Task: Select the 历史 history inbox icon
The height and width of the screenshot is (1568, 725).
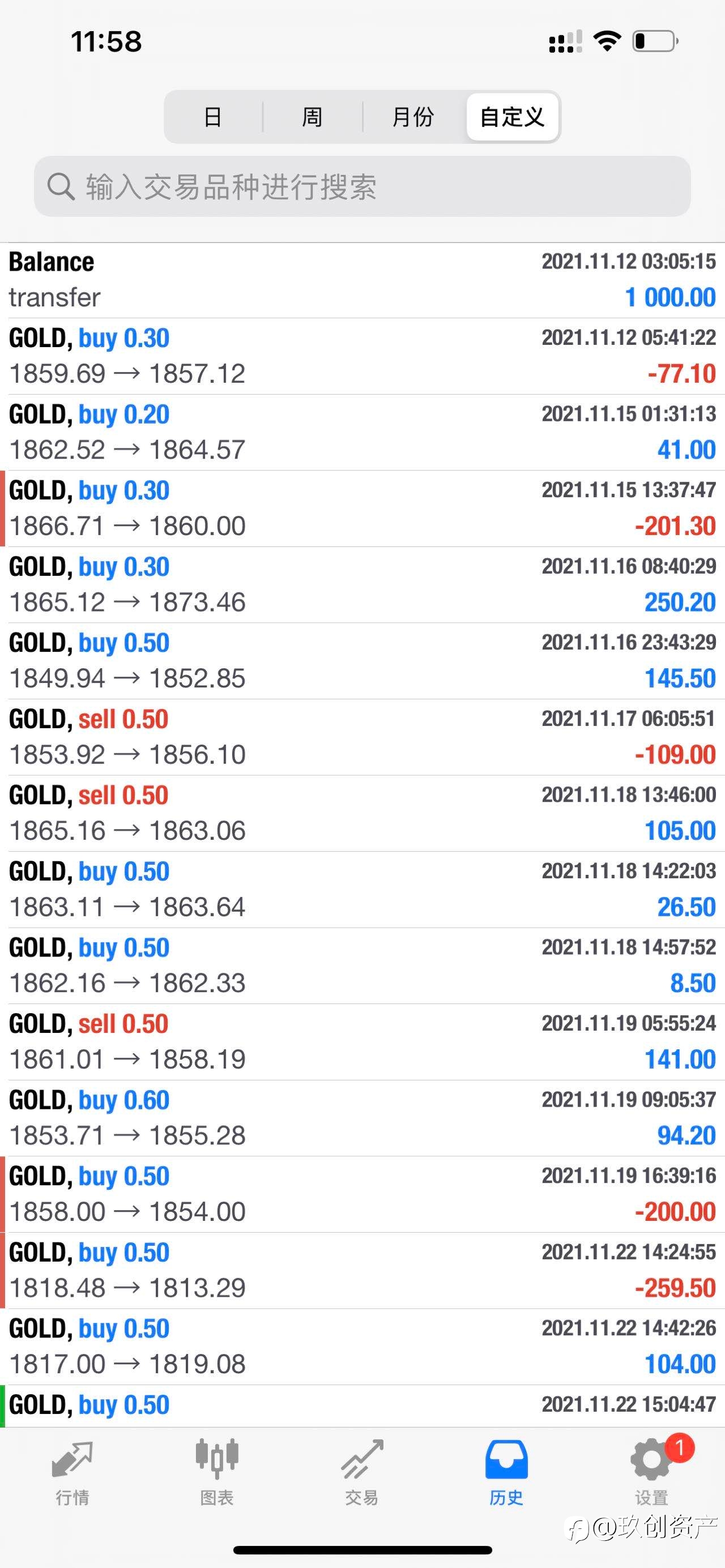Action: coord(506,1460)
